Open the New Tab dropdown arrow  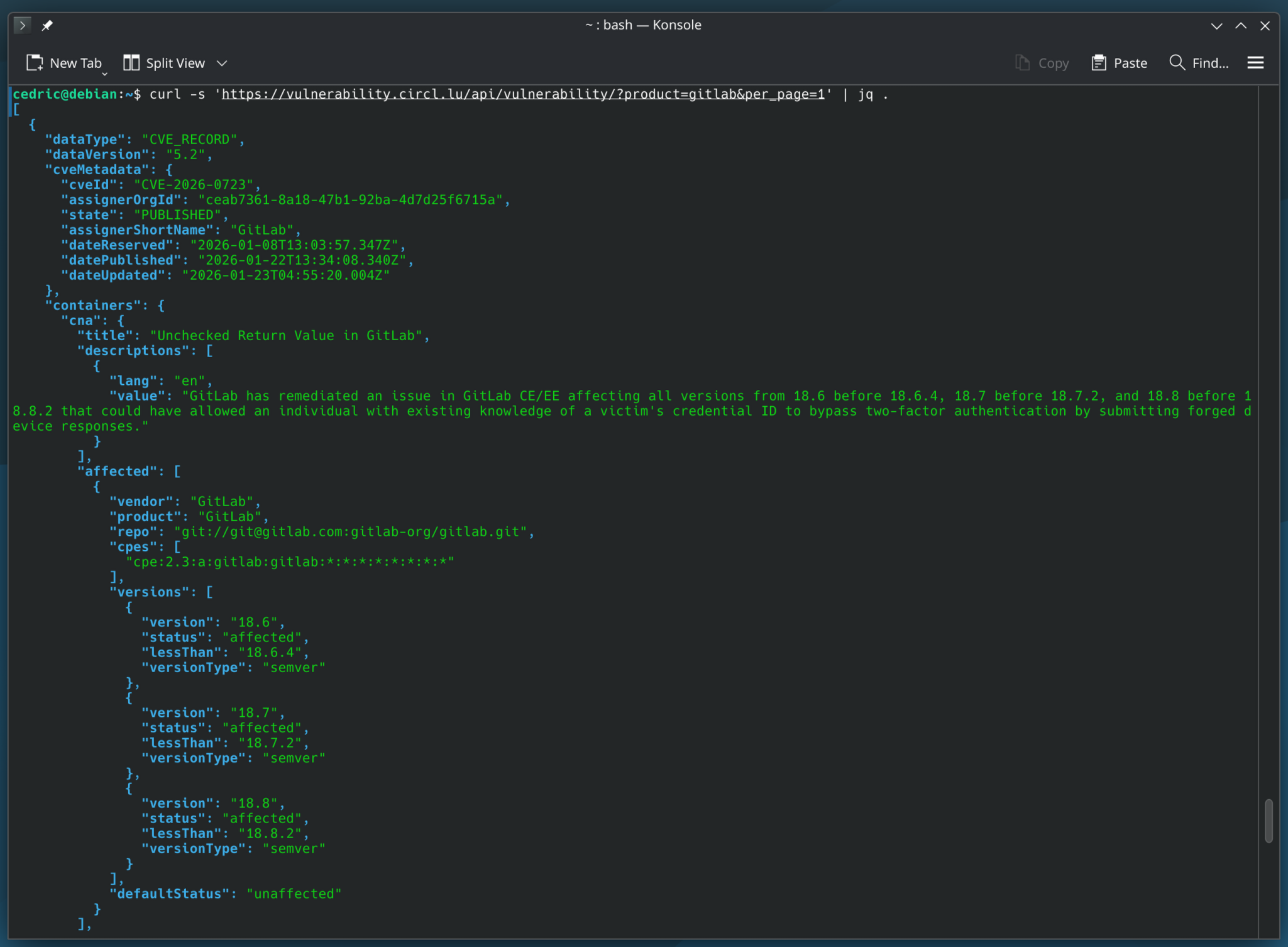pos(105,74)
